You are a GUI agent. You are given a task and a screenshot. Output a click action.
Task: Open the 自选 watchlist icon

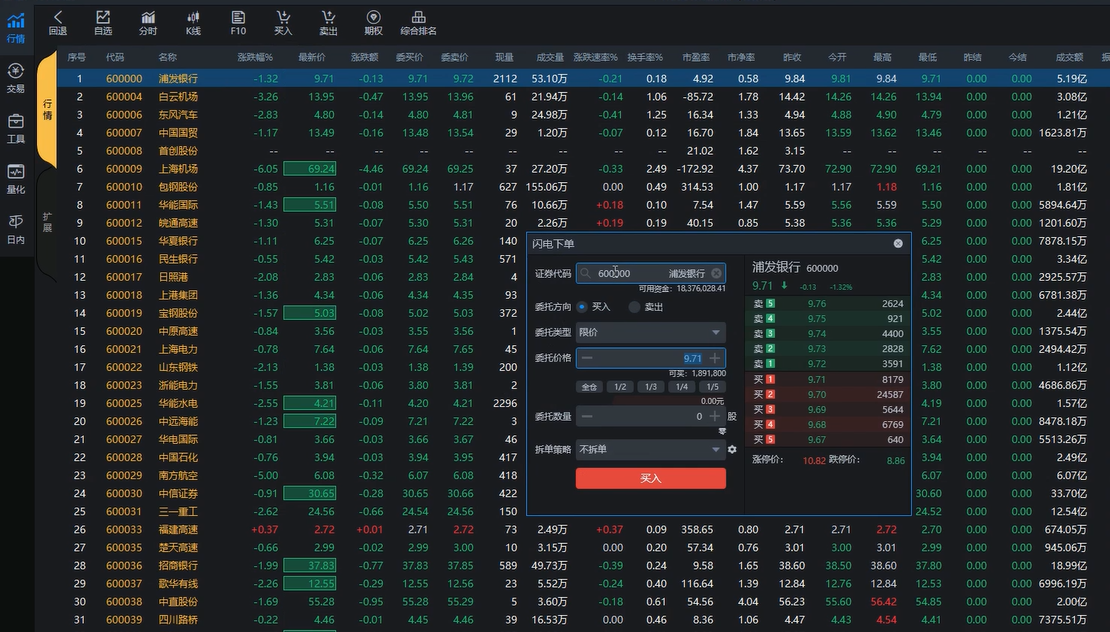pos(103,17)
